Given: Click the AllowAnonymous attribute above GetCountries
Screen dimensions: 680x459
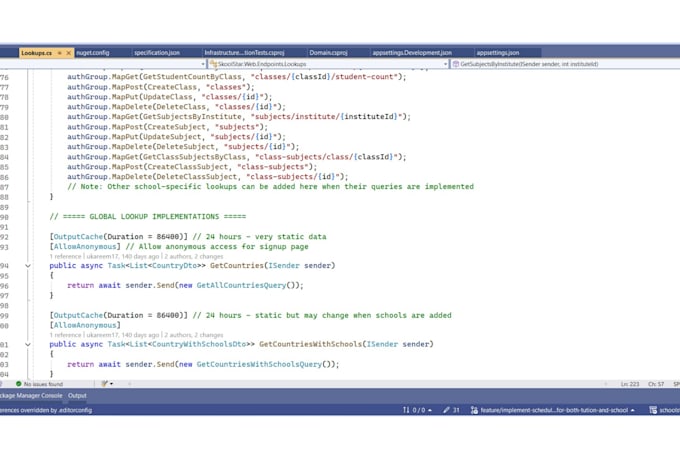Looking at the screenshot, I should (x=85, y=247).
